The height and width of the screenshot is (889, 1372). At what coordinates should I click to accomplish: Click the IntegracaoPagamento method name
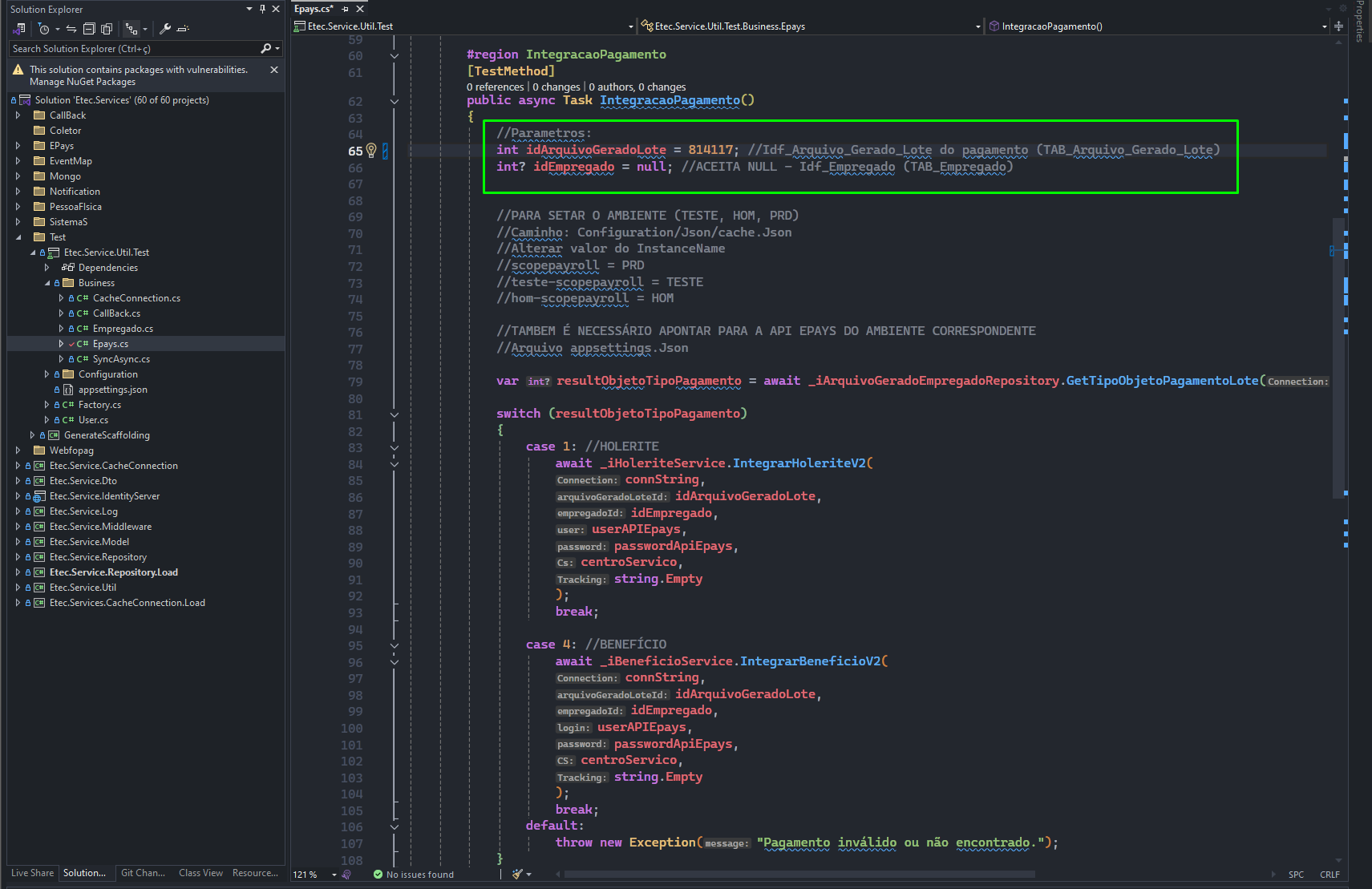click(x=670, y=100)
